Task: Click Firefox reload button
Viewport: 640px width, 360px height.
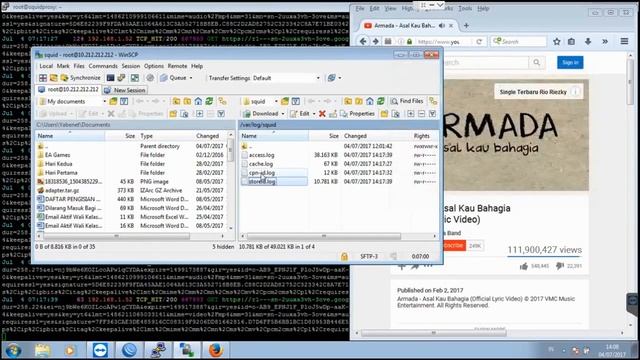Action: (x=479, y=42)
